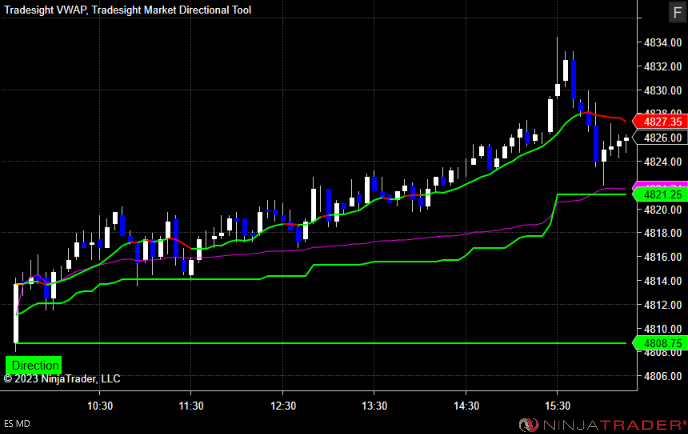Click the 4806.00 price axis label
The height and width of the screenshot is (434, 688).
(663, 376)
